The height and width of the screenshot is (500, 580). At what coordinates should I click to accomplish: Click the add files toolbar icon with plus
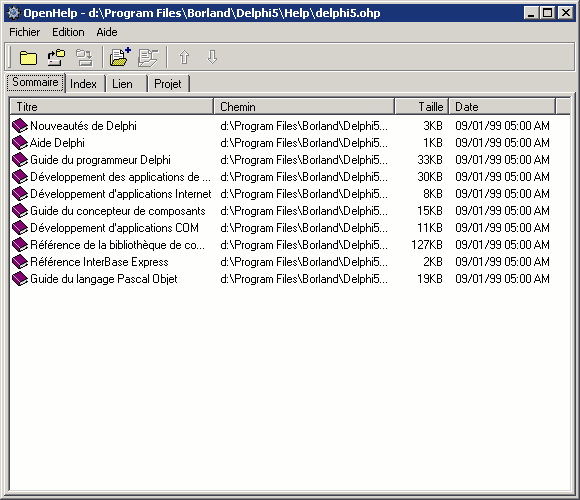pos(120,57)
